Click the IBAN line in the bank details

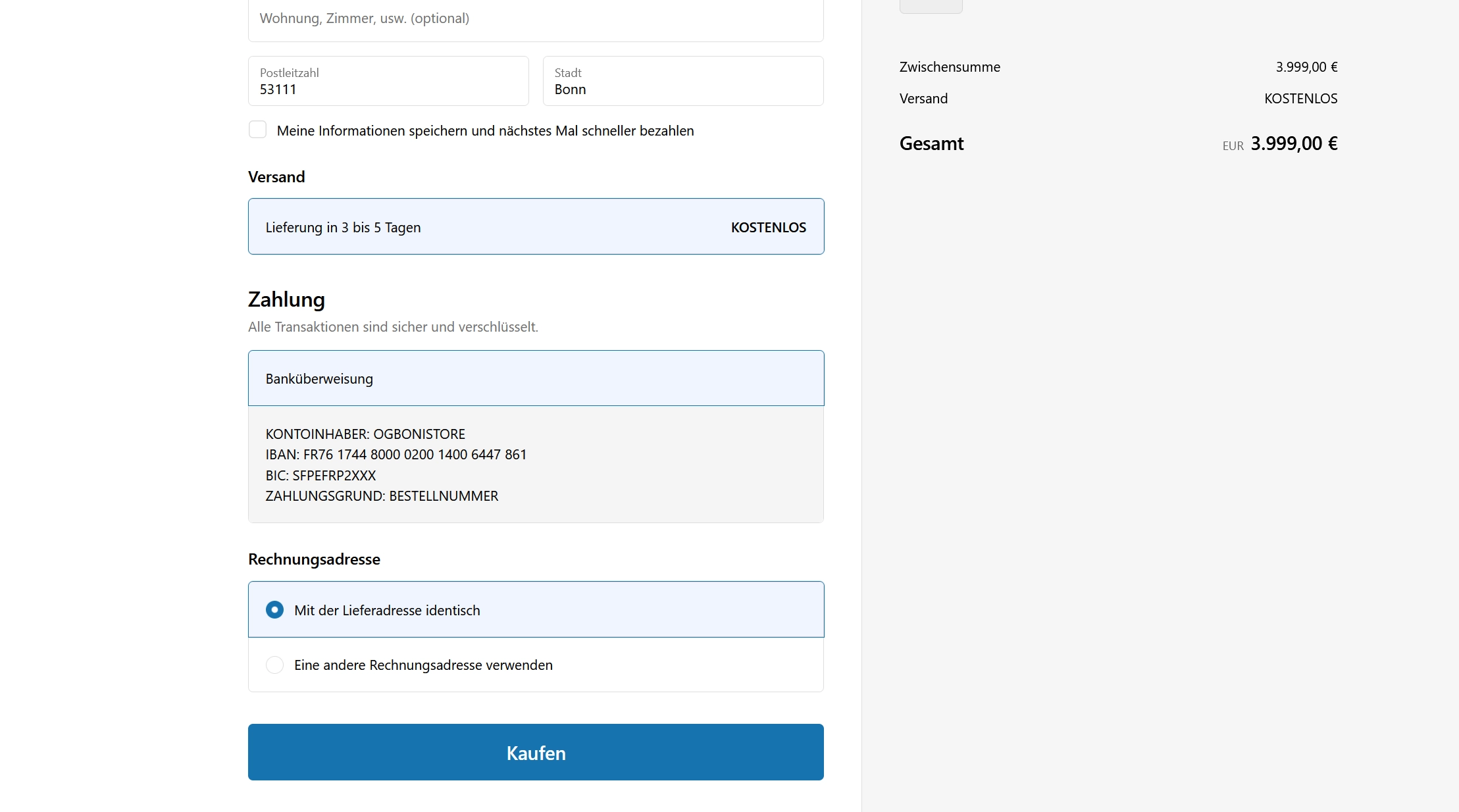[x=396, y=455]
